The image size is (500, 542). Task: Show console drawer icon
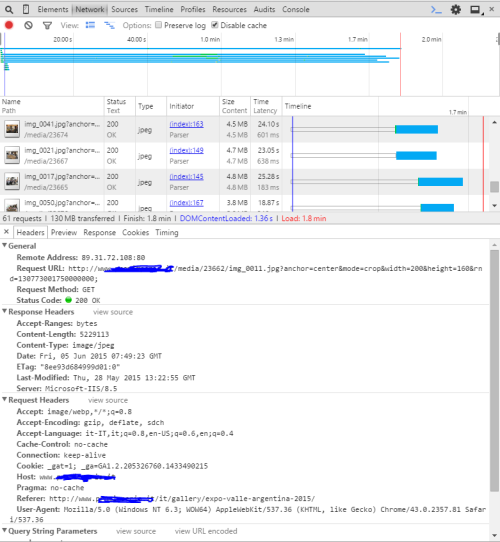[x=436, y=10]
